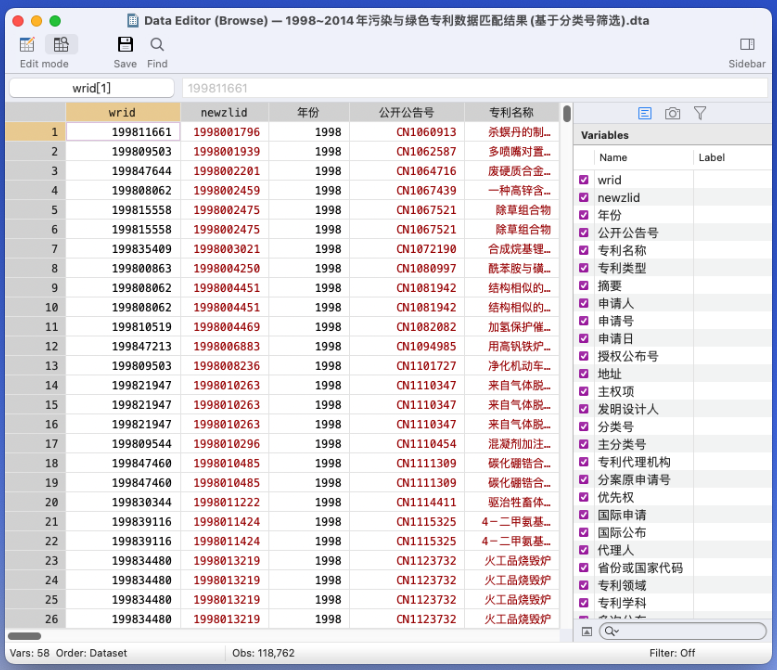Select the Browse mode icon
Screen dimensions: 777x670
[x=61, y=45]
